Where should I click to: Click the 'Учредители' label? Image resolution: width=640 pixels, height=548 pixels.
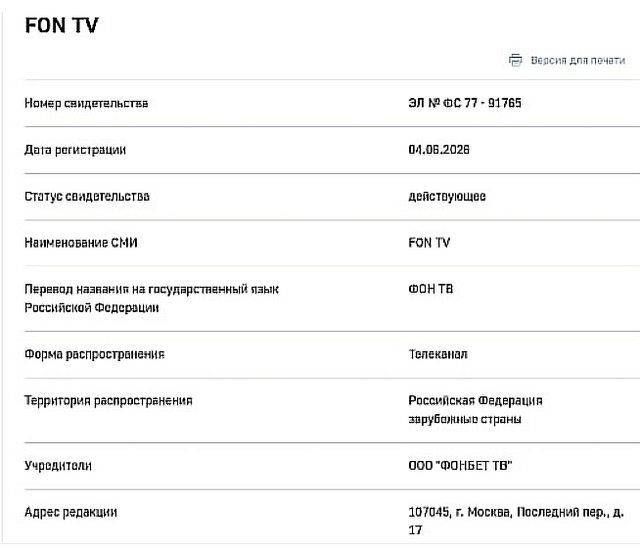58,466
